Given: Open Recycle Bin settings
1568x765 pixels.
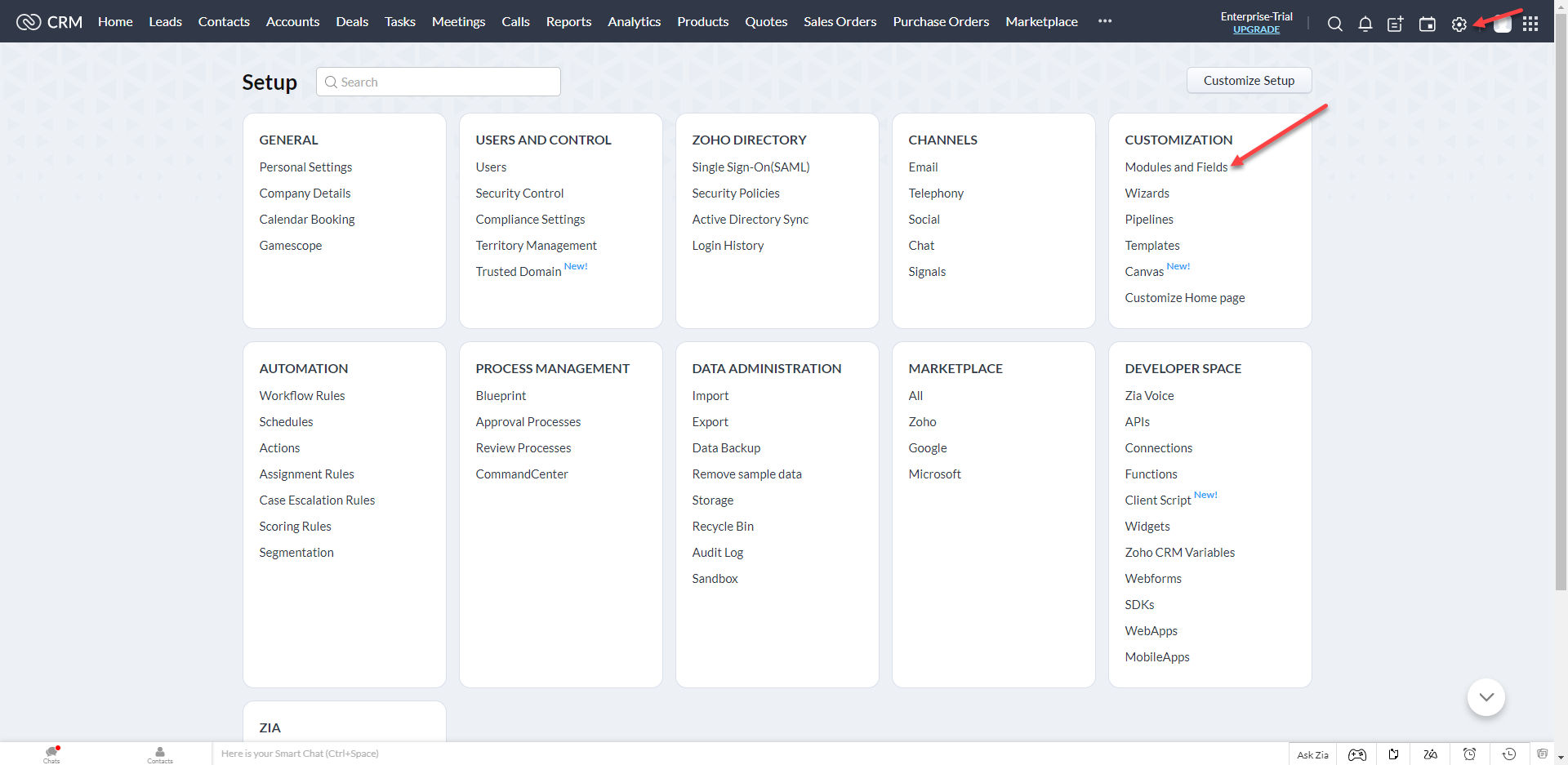Looking at the screenshot, I should click(723, 526).
